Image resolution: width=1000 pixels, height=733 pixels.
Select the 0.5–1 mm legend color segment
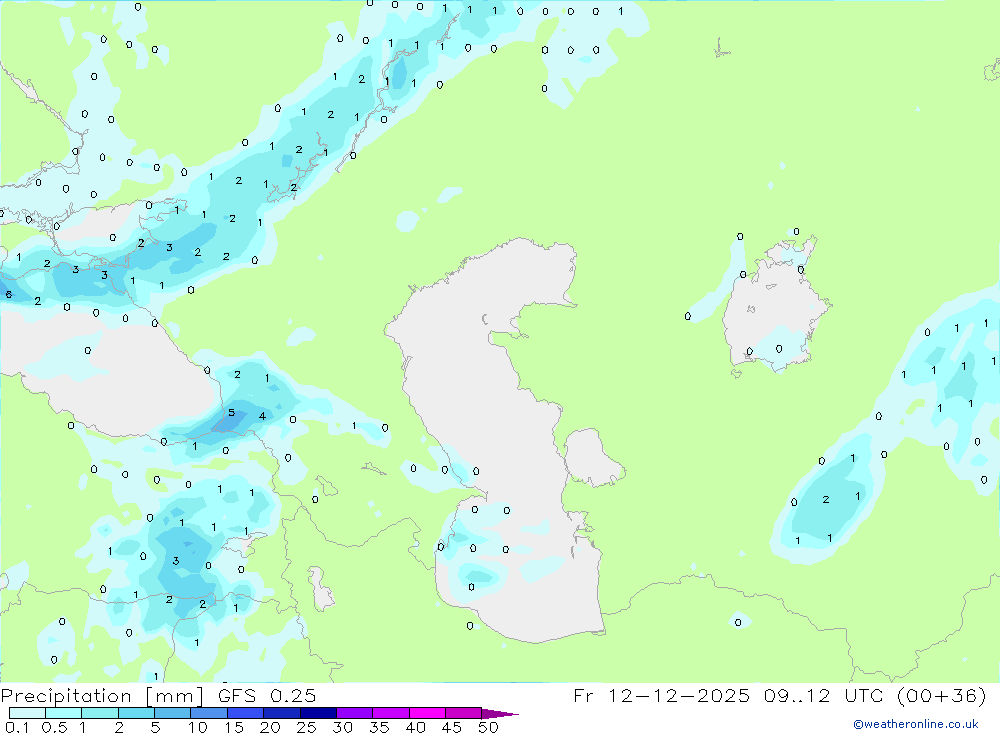[63, 713]
